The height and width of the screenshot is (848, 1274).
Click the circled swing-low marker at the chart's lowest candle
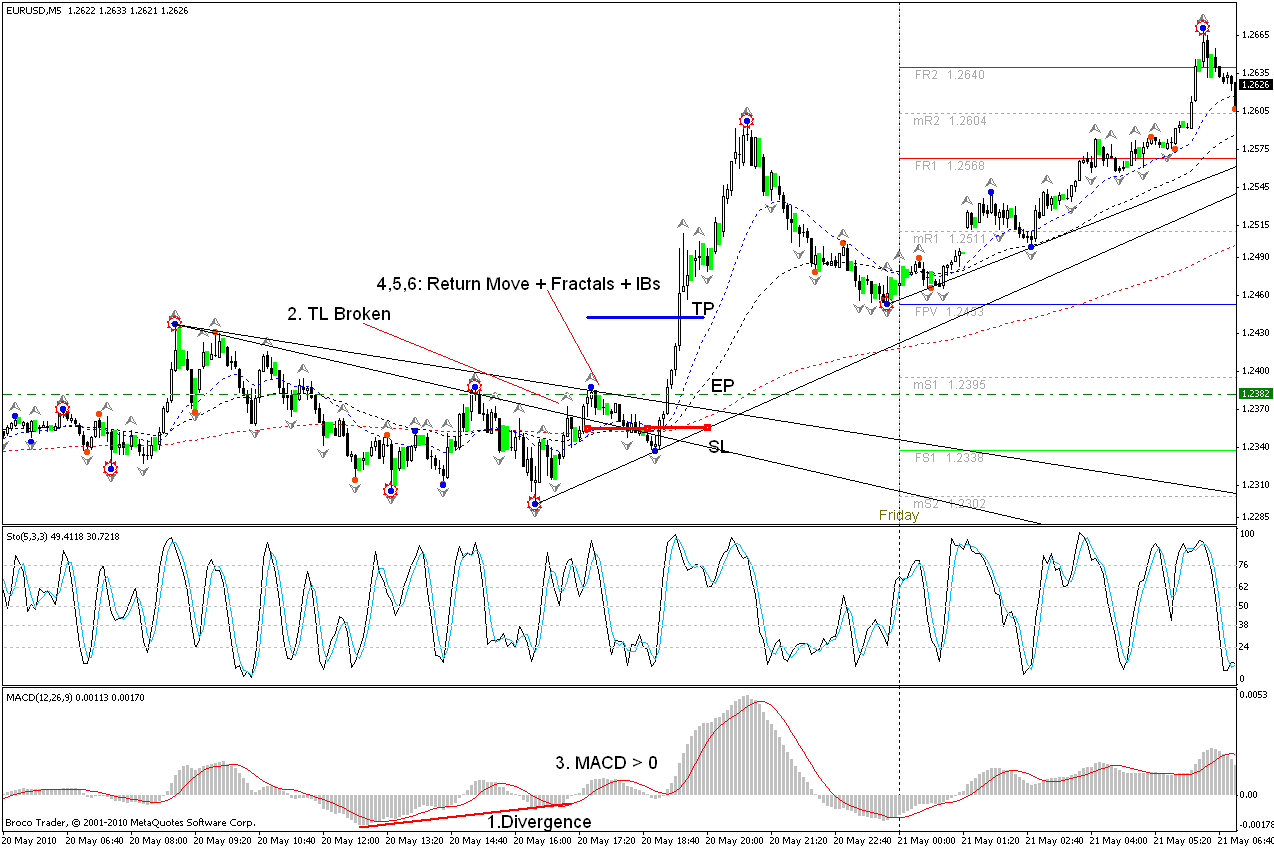pyautogui.click(x=534, y=503)
